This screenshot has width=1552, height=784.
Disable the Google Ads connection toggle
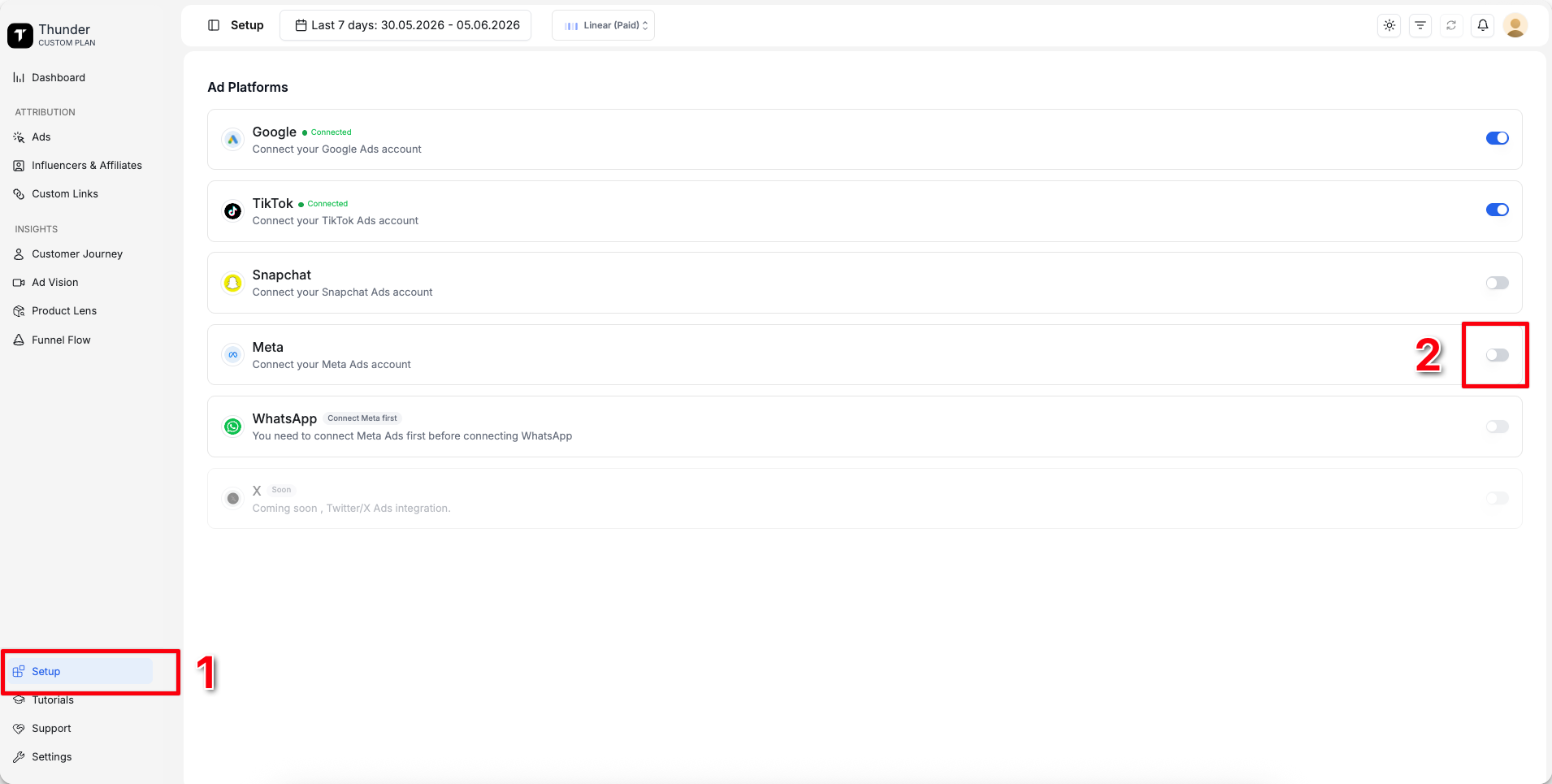(x=1498, y=138)
